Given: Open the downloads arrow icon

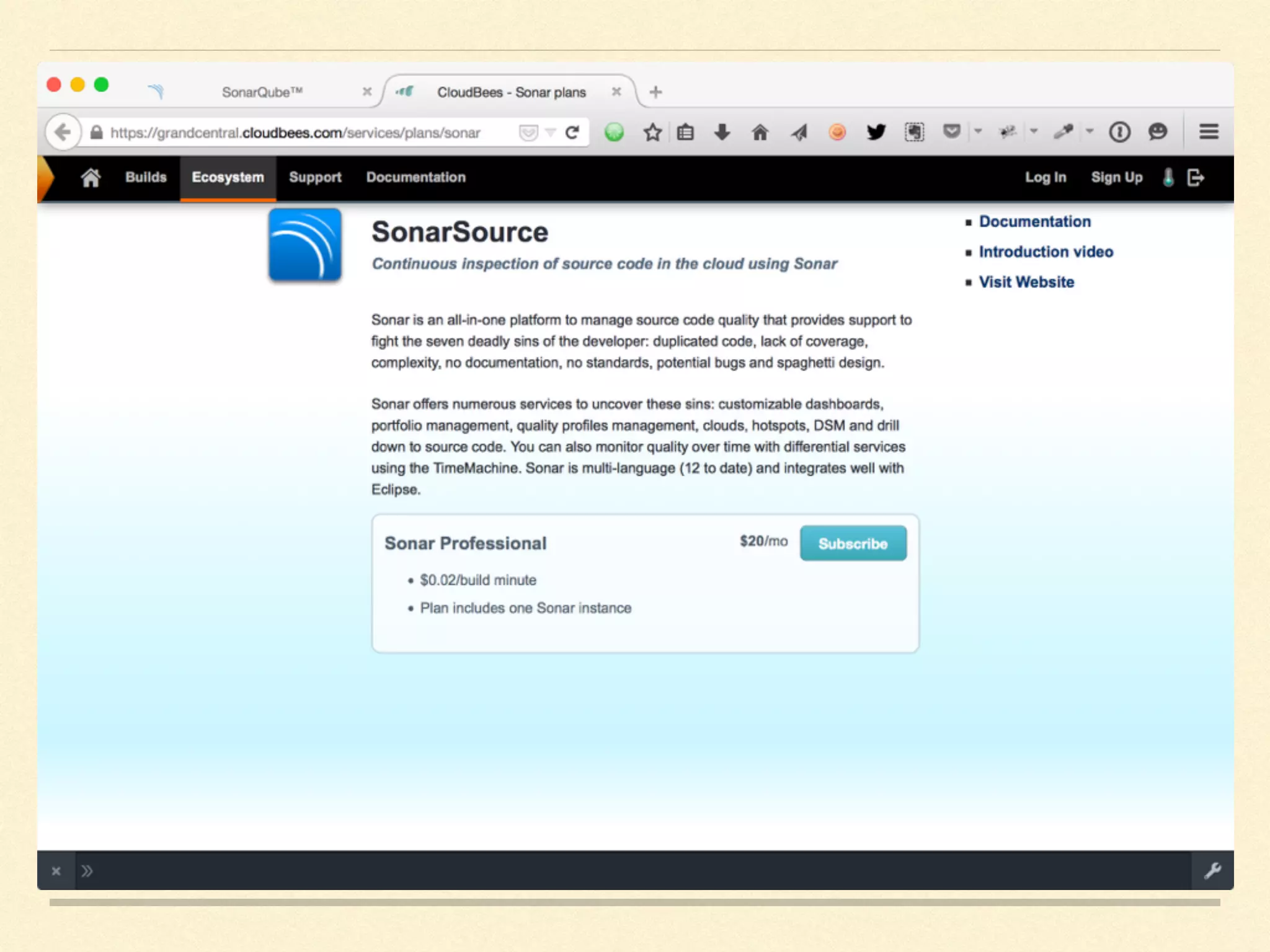Looking at the screenshot, I should point(722,132).
